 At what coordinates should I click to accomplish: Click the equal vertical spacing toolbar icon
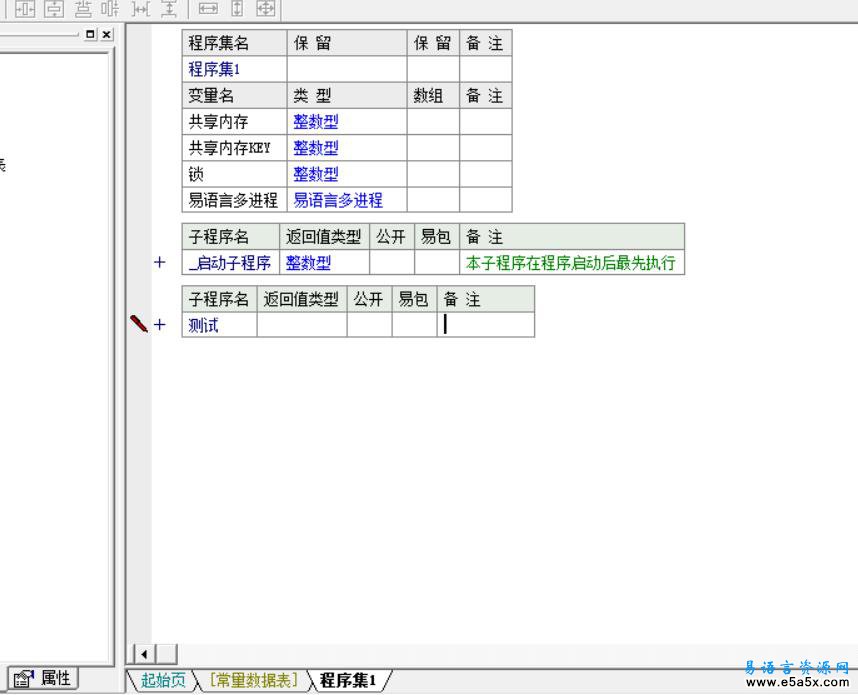pos(169,8)
